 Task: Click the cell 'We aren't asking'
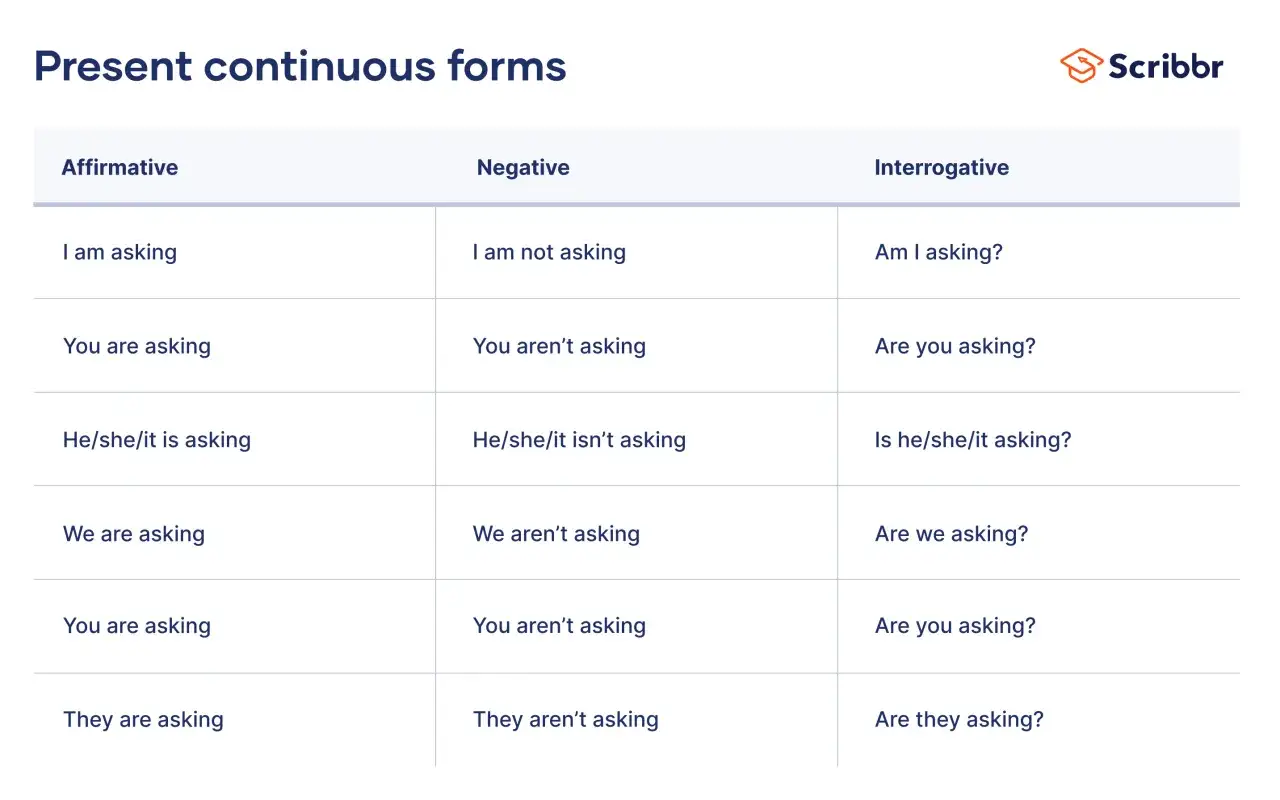pos(556,534)
